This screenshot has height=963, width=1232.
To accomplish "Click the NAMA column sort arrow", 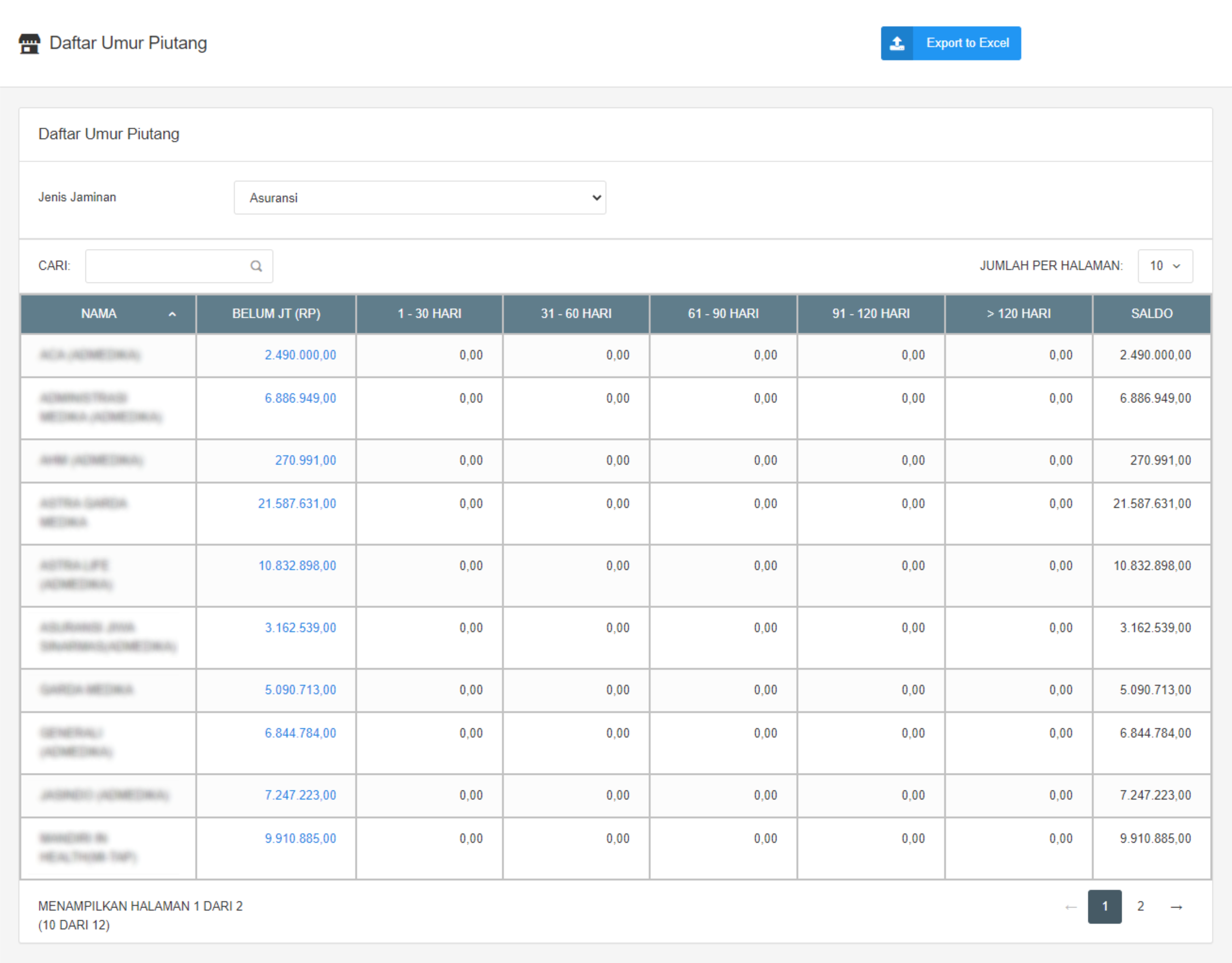I will click(x=172, y=314).
